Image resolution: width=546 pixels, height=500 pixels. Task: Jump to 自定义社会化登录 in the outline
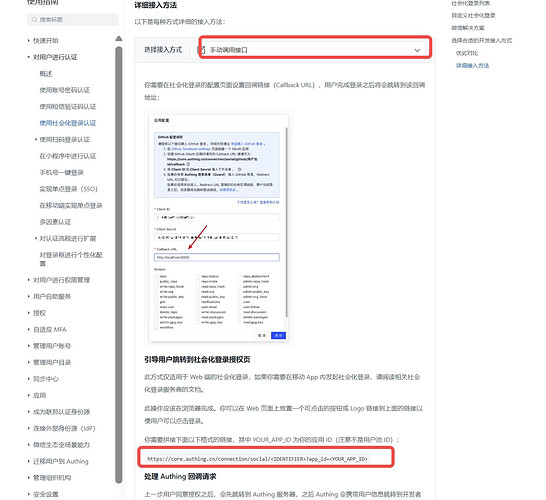(473, 15)
